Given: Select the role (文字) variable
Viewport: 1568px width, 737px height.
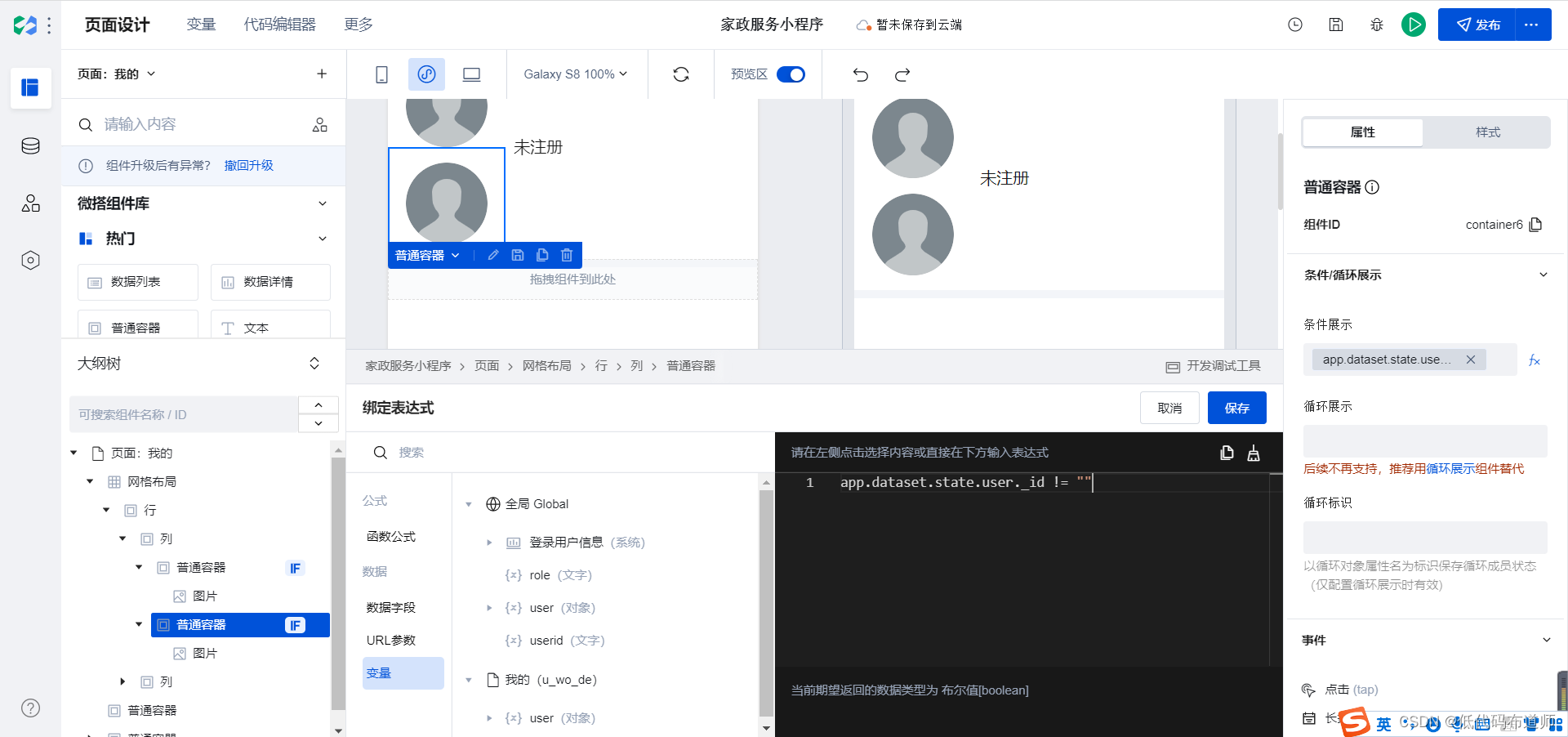Looking at the screenshot, I should coord(549,575).
